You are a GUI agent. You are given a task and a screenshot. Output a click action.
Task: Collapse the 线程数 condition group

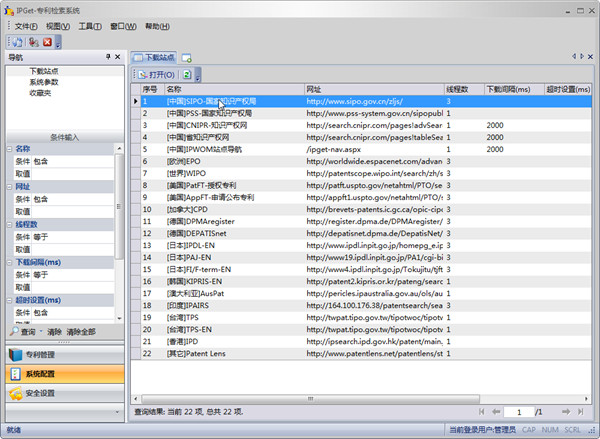pyautogui.click(x=10, y=225)
